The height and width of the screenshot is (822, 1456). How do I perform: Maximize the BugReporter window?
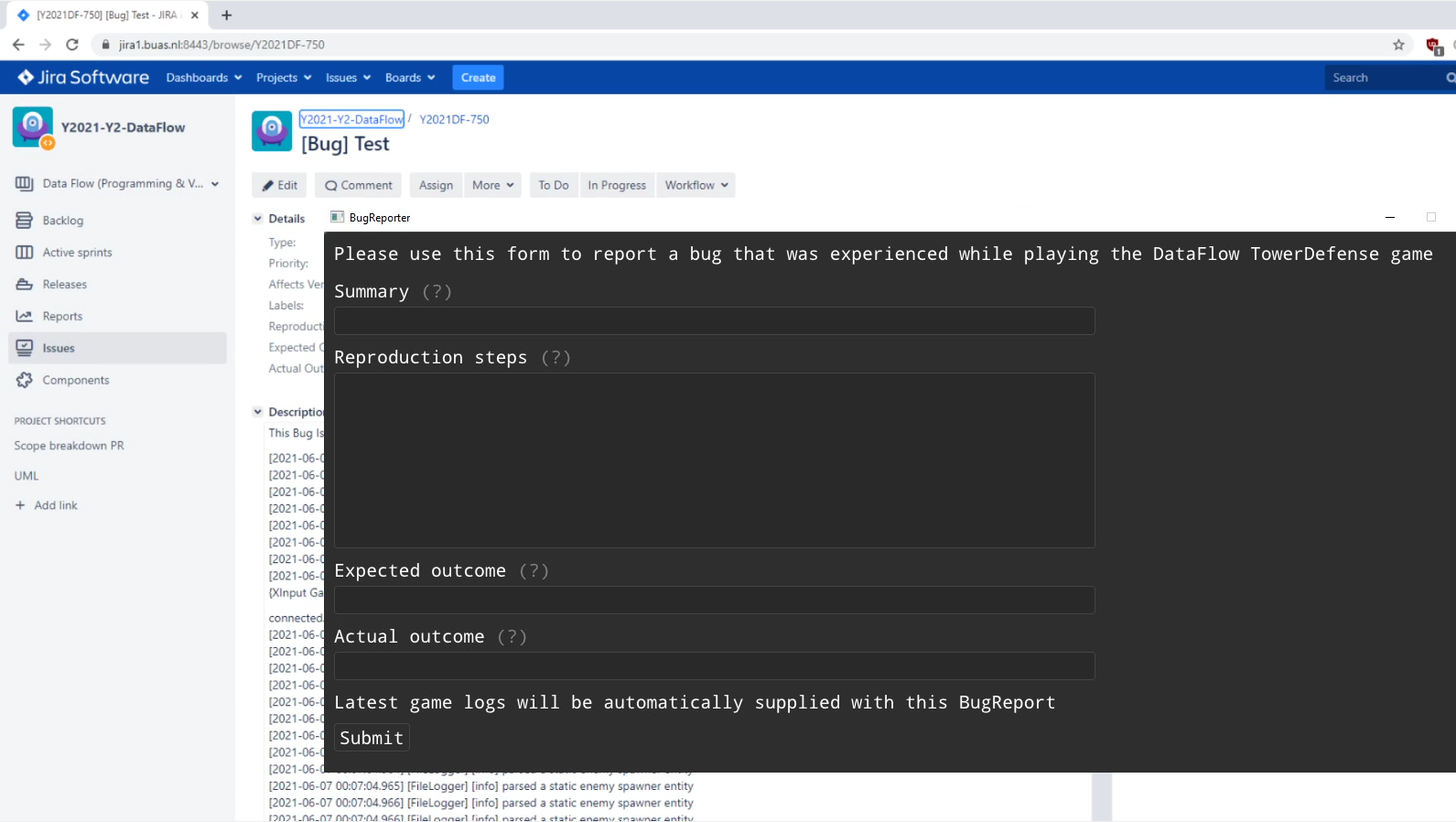click(x=1431, y=217)
